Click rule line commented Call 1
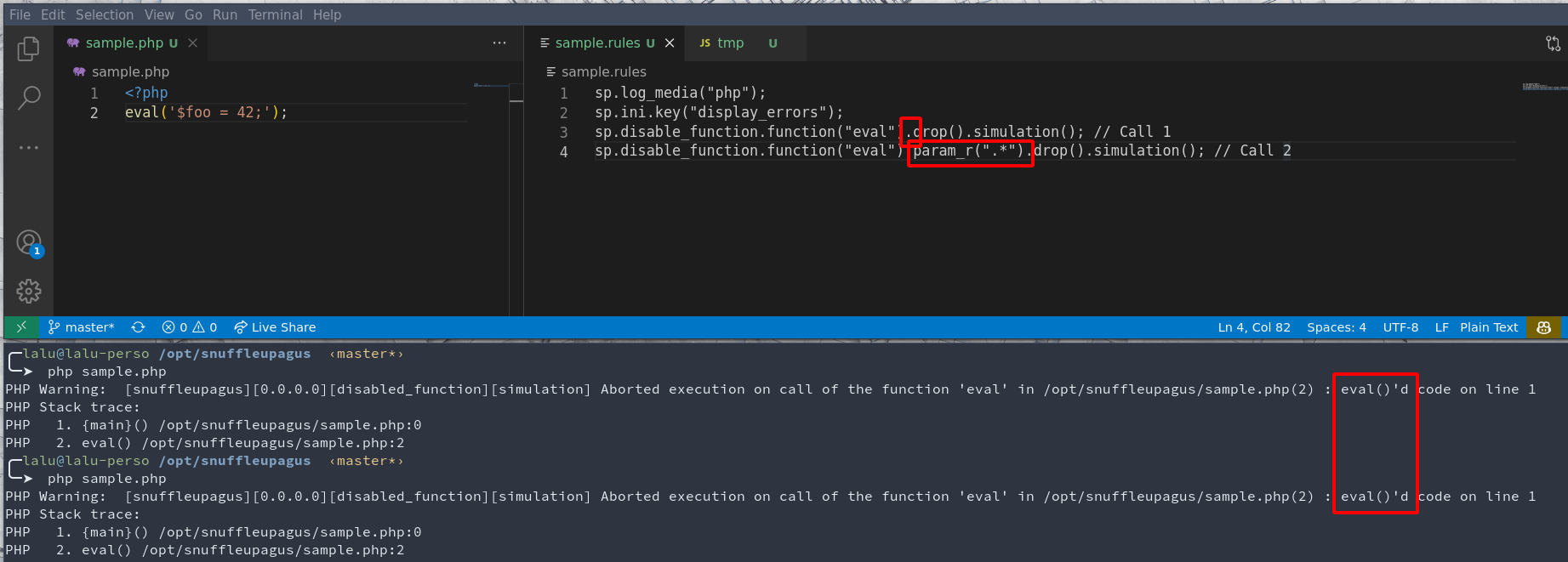1568x562 pixels. tap(882, 132)
